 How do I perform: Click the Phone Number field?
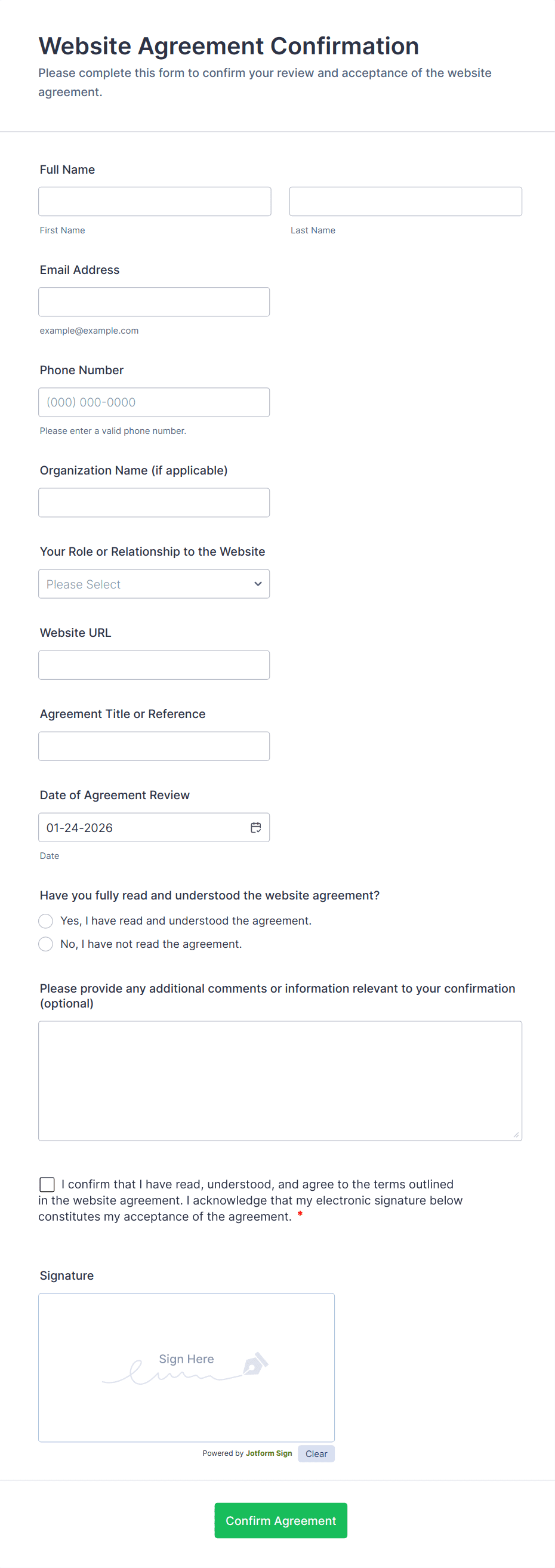tap(154, 402)
